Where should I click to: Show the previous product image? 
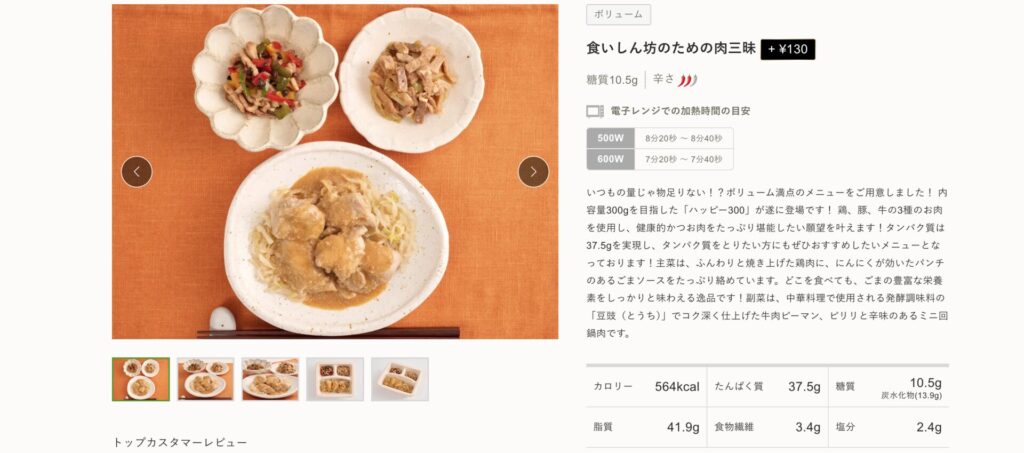pyautogui.click(x=136, y=172)
